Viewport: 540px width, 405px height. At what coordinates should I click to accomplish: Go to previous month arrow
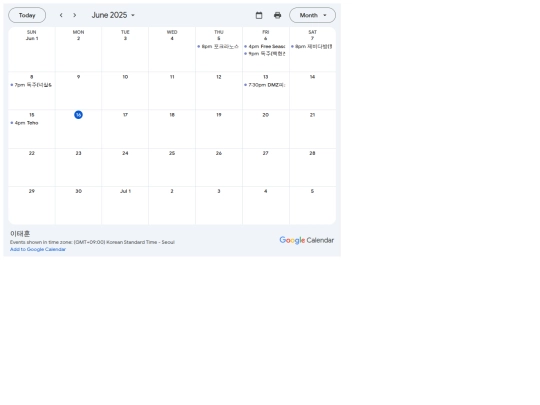61,15
